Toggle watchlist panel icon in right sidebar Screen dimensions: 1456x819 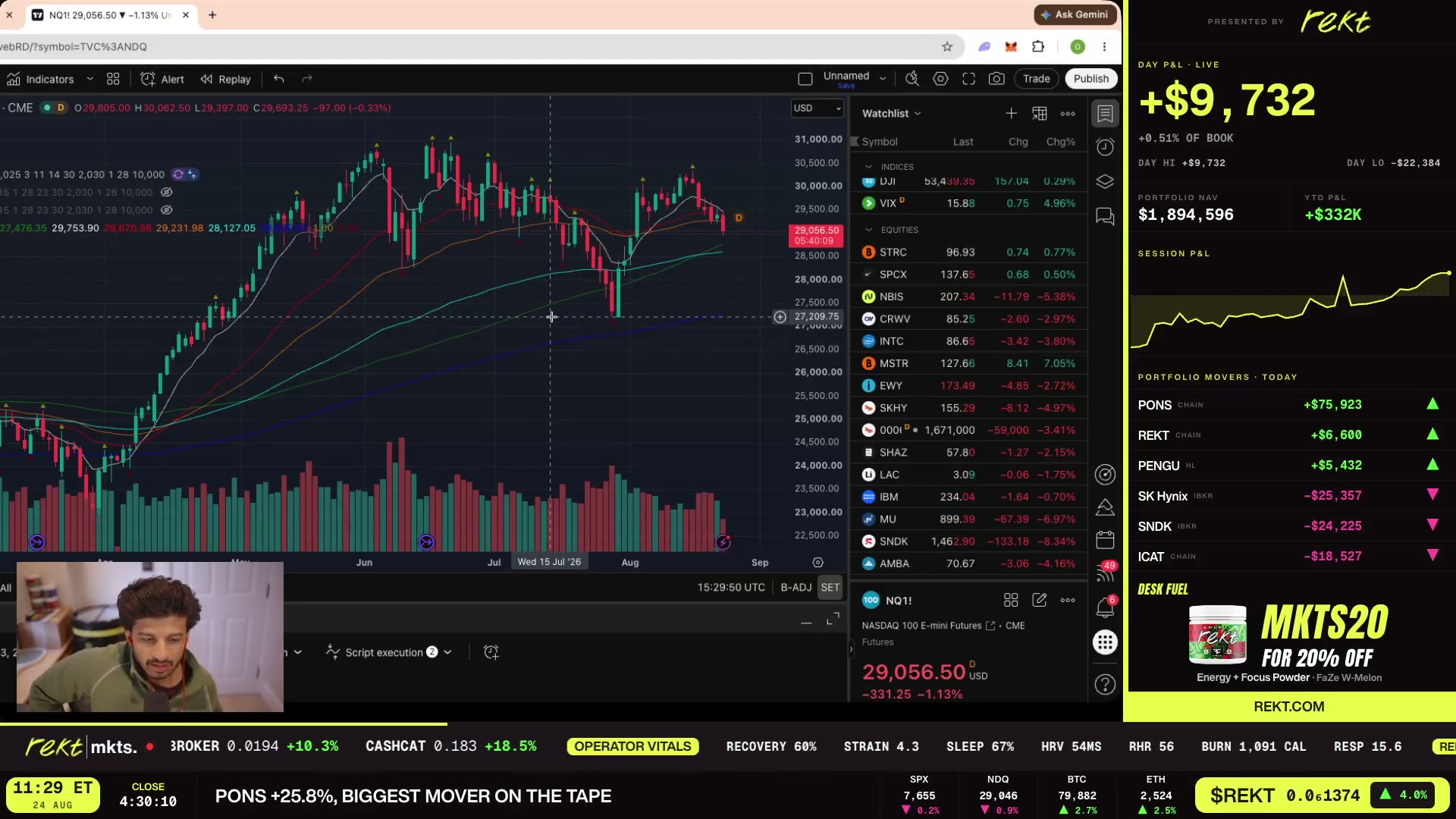click(1105, 114)
